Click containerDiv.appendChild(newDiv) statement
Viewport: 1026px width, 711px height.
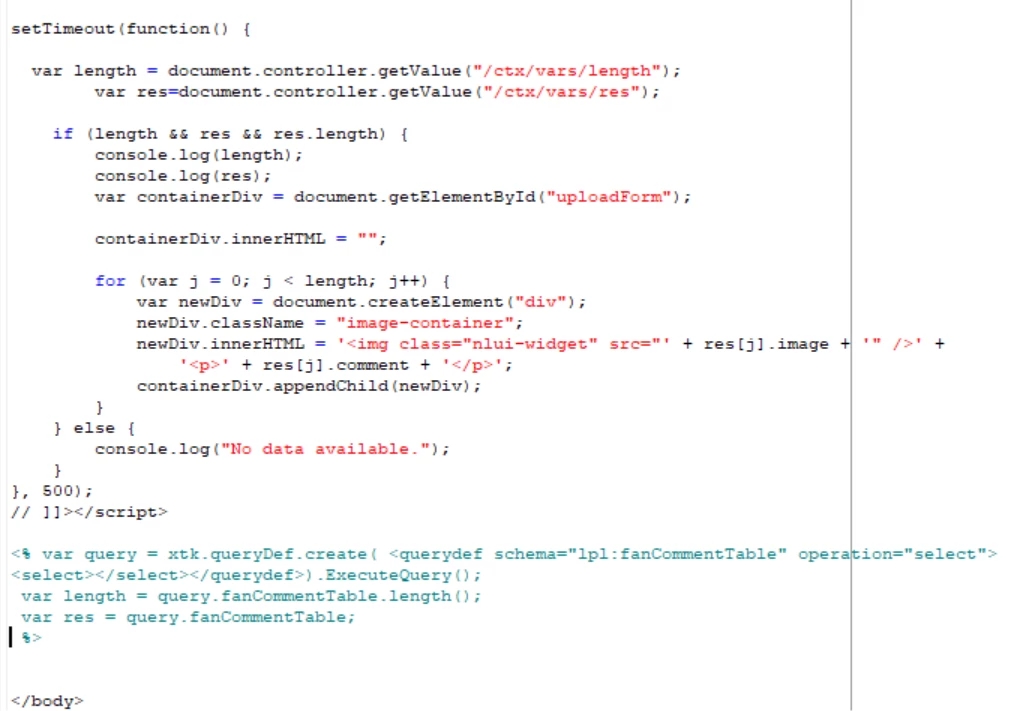pos(309,386)
